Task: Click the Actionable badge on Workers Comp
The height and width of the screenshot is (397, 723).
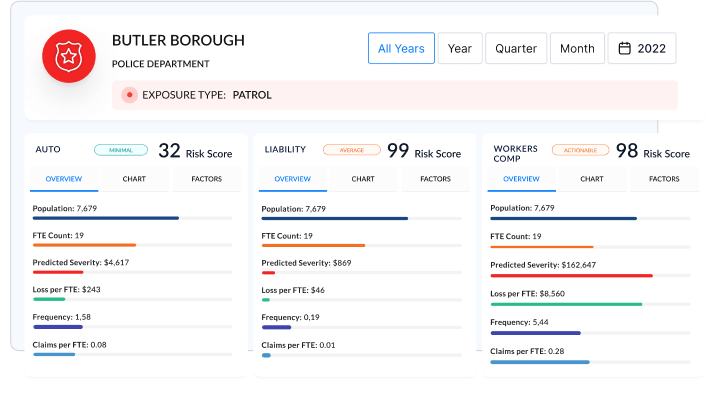Action: pyautogui.click(x=580, y=150)
